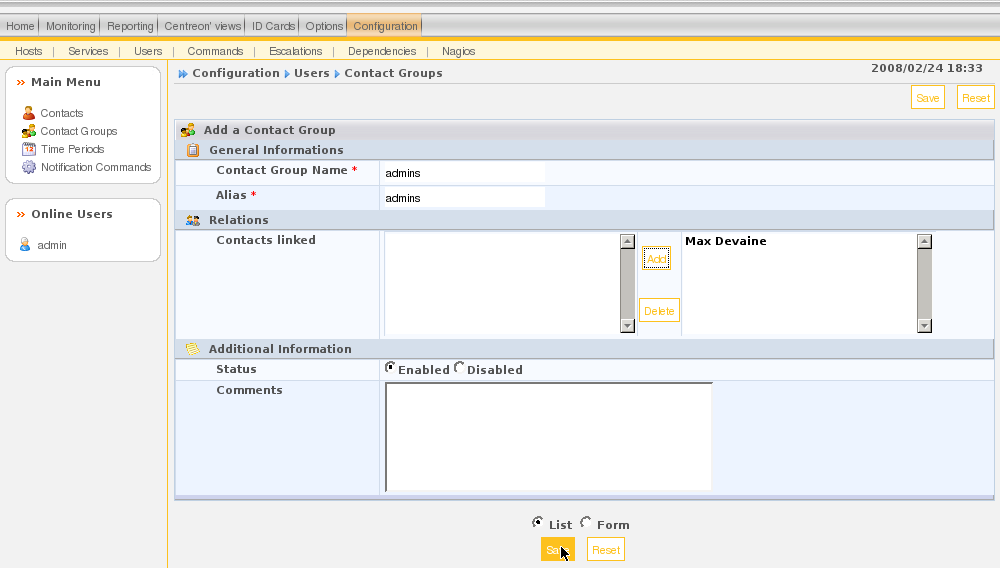
Task: Open the Escalations submenu
Action: click(295, 51)
